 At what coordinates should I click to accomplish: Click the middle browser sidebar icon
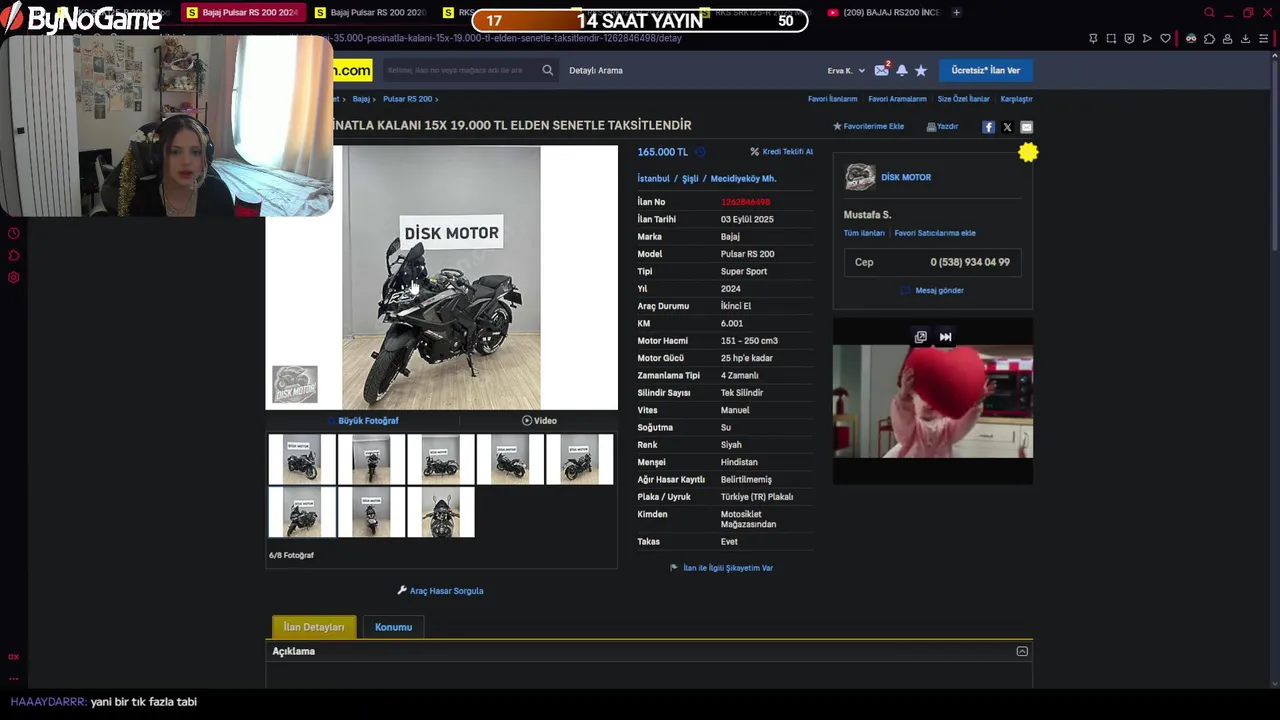(x=14, y=255)
